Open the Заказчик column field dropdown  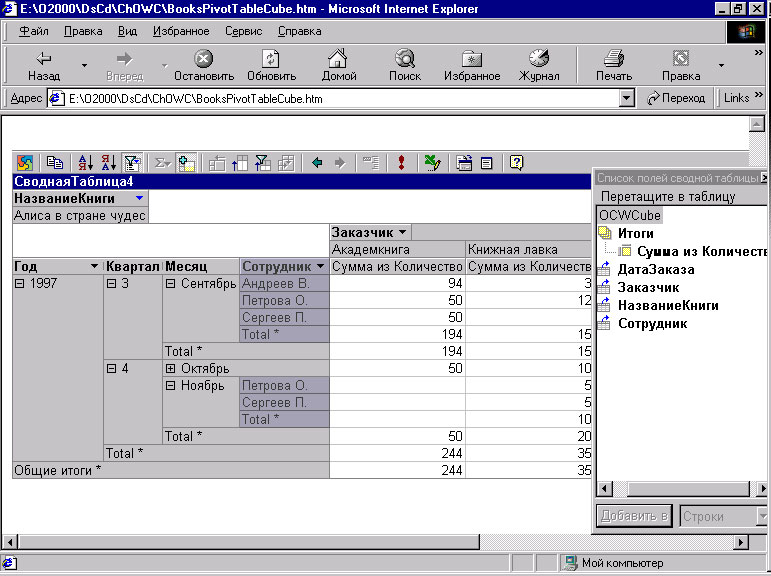coord(402,232)
